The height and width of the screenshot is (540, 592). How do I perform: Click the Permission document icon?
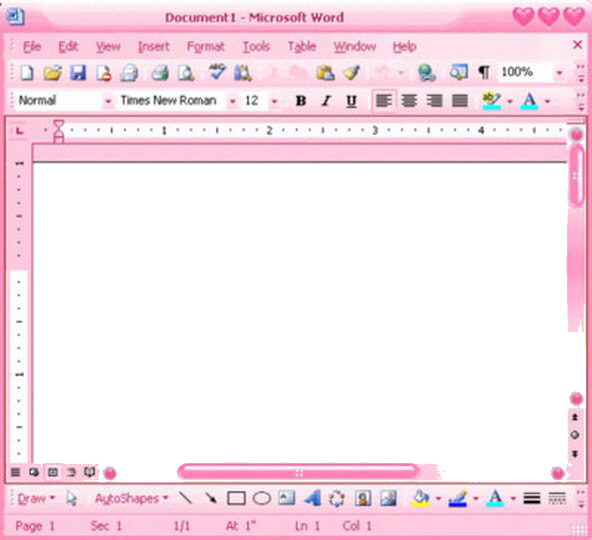point(103,73)
